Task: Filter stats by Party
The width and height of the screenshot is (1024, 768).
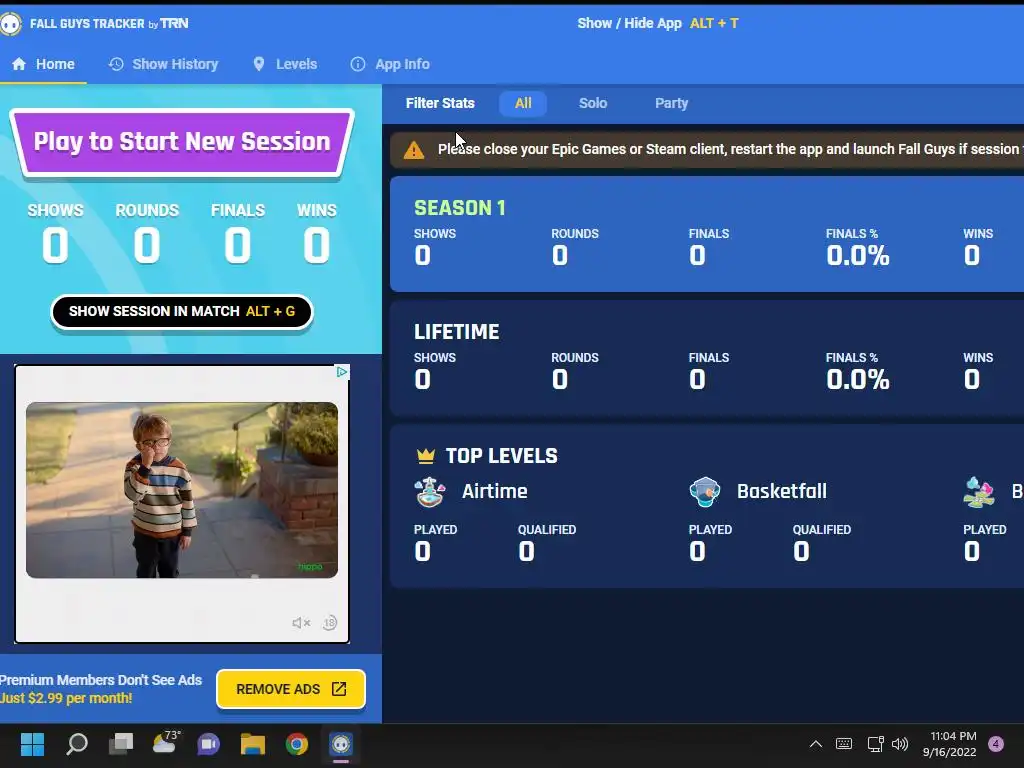Action: pos(671,103)
